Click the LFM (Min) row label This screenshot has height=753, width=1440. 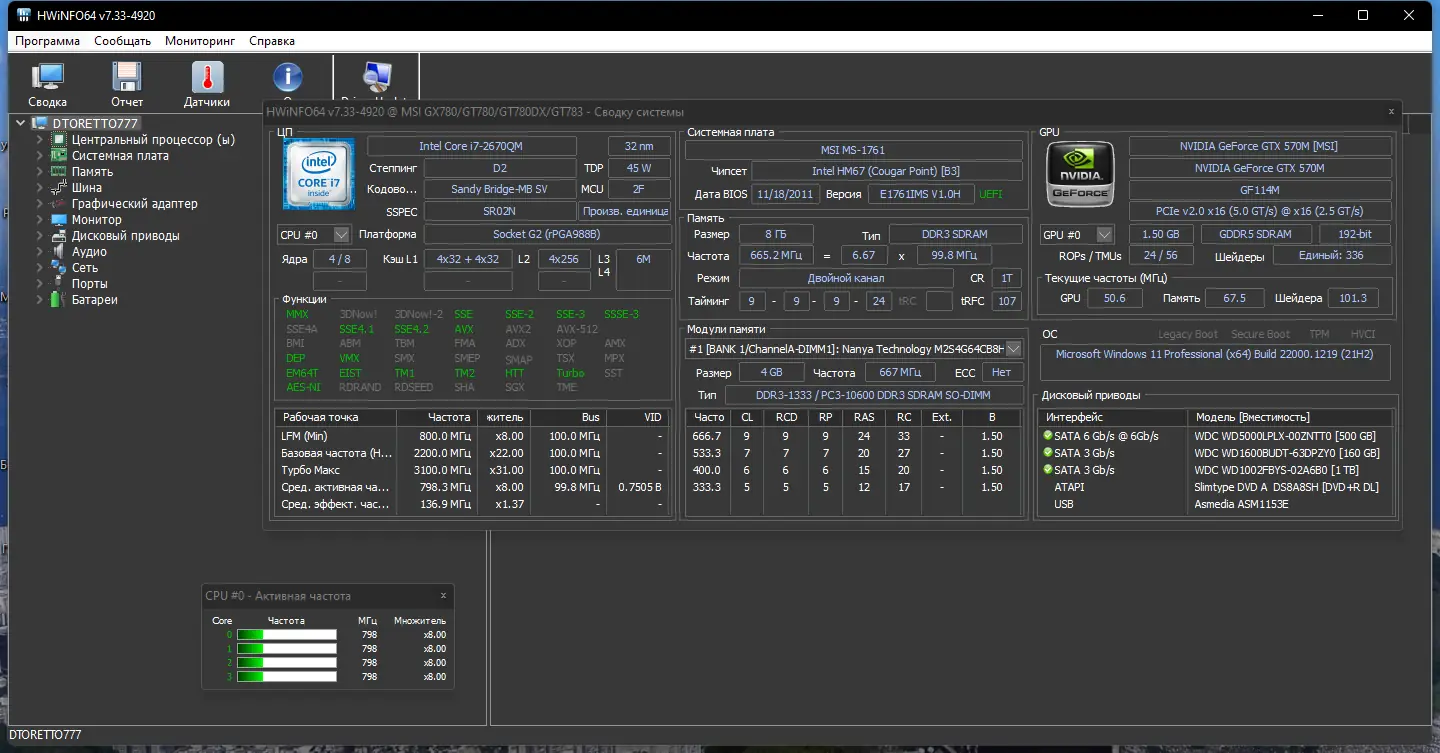coord(304,436)
